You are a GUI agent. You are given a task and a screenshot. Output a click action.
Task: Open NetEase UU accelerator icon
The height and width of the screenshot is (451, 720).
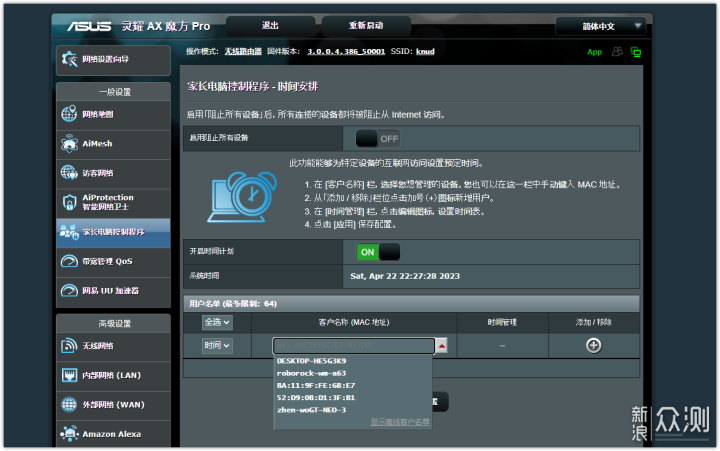pos(69,291)
